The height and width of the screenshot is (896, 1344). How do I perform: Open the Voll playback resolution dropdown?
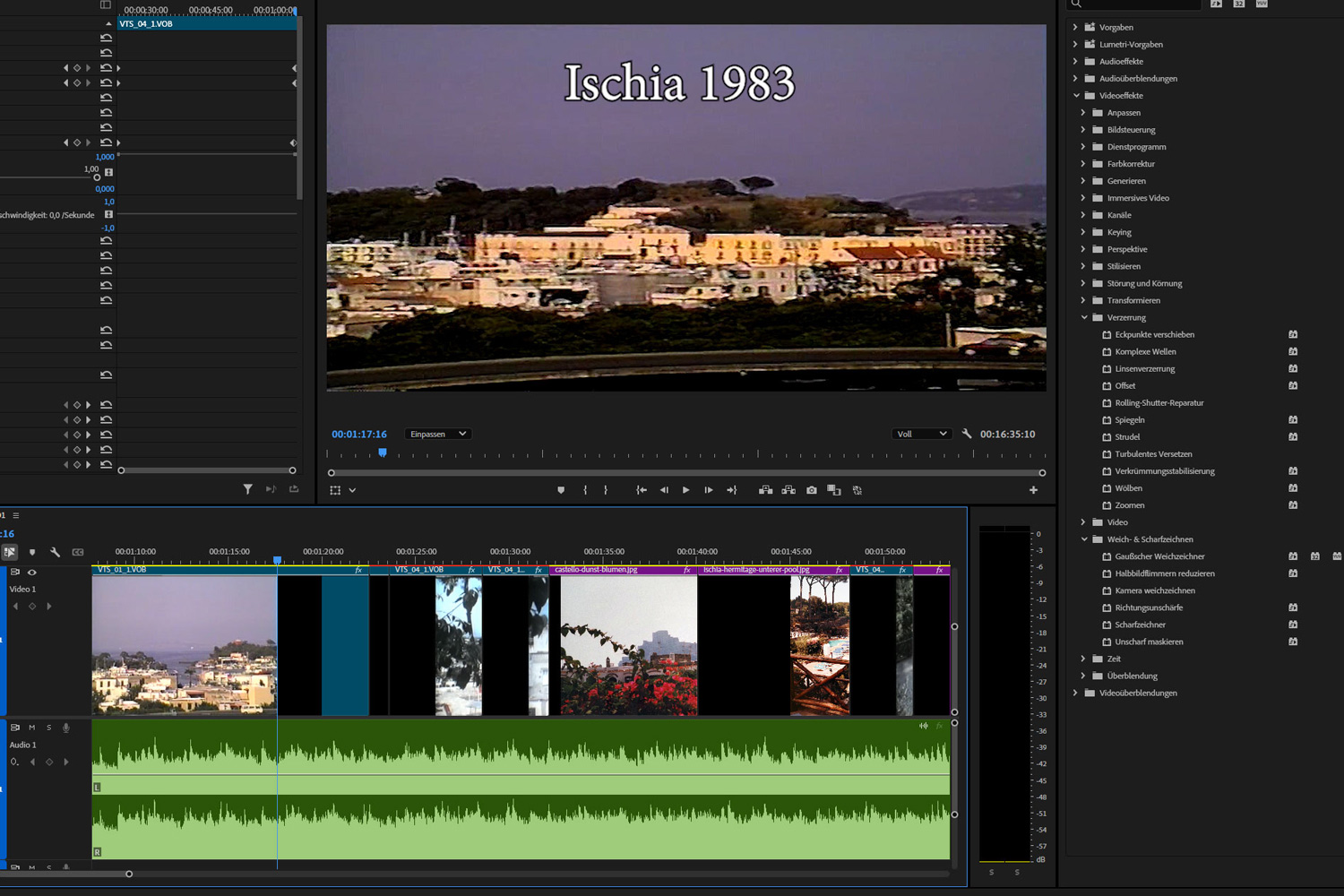click(921, 434)
